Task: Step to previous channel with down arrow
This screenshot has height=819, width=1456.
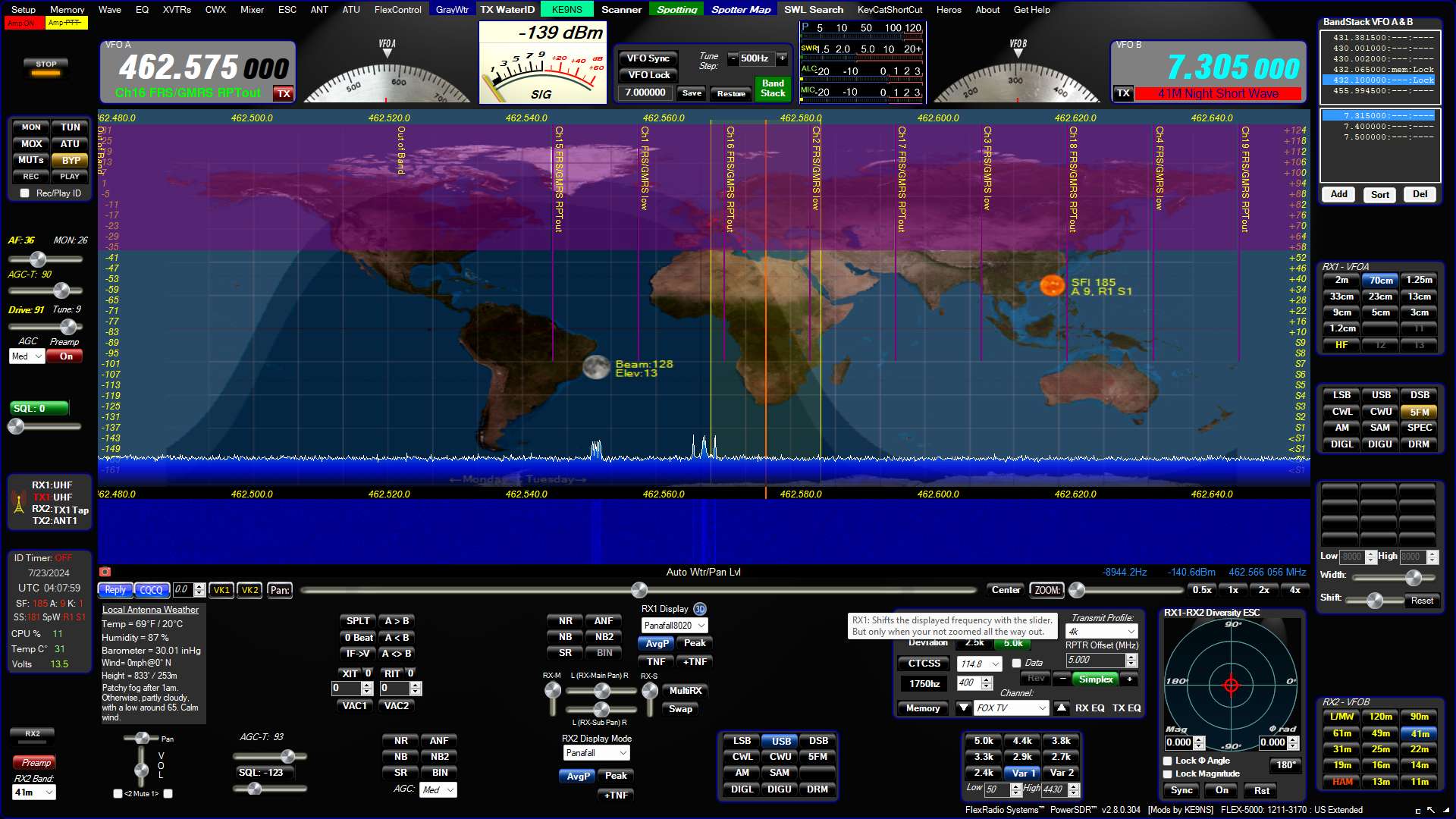Action: (964, 708)
